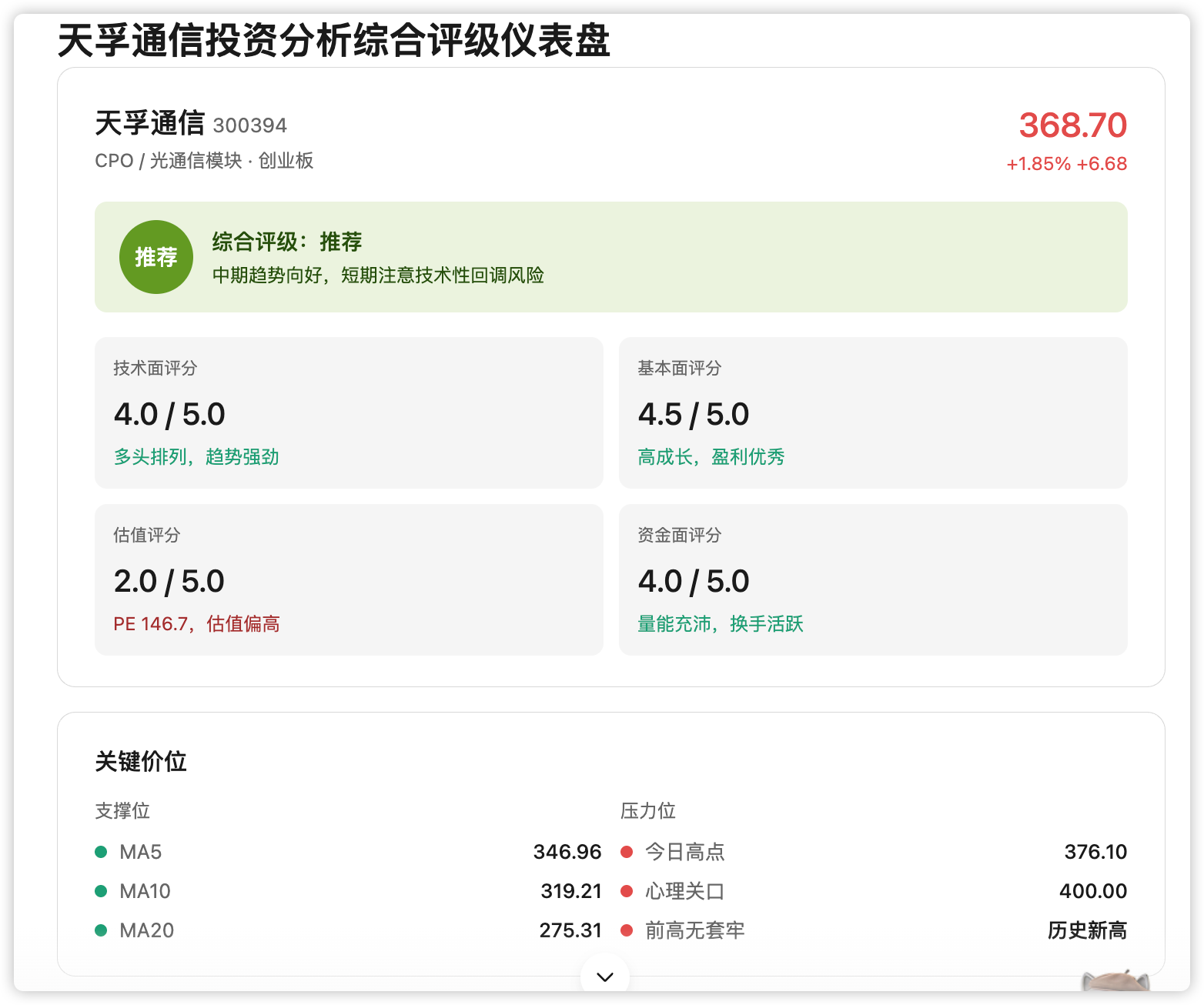Click the MA5 value 346.96

point(567,852)
